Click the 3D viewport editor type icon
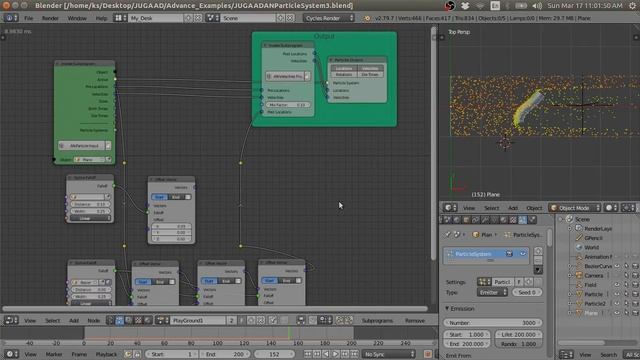Viewport: 640px width, 360px height. pos(450,208)
